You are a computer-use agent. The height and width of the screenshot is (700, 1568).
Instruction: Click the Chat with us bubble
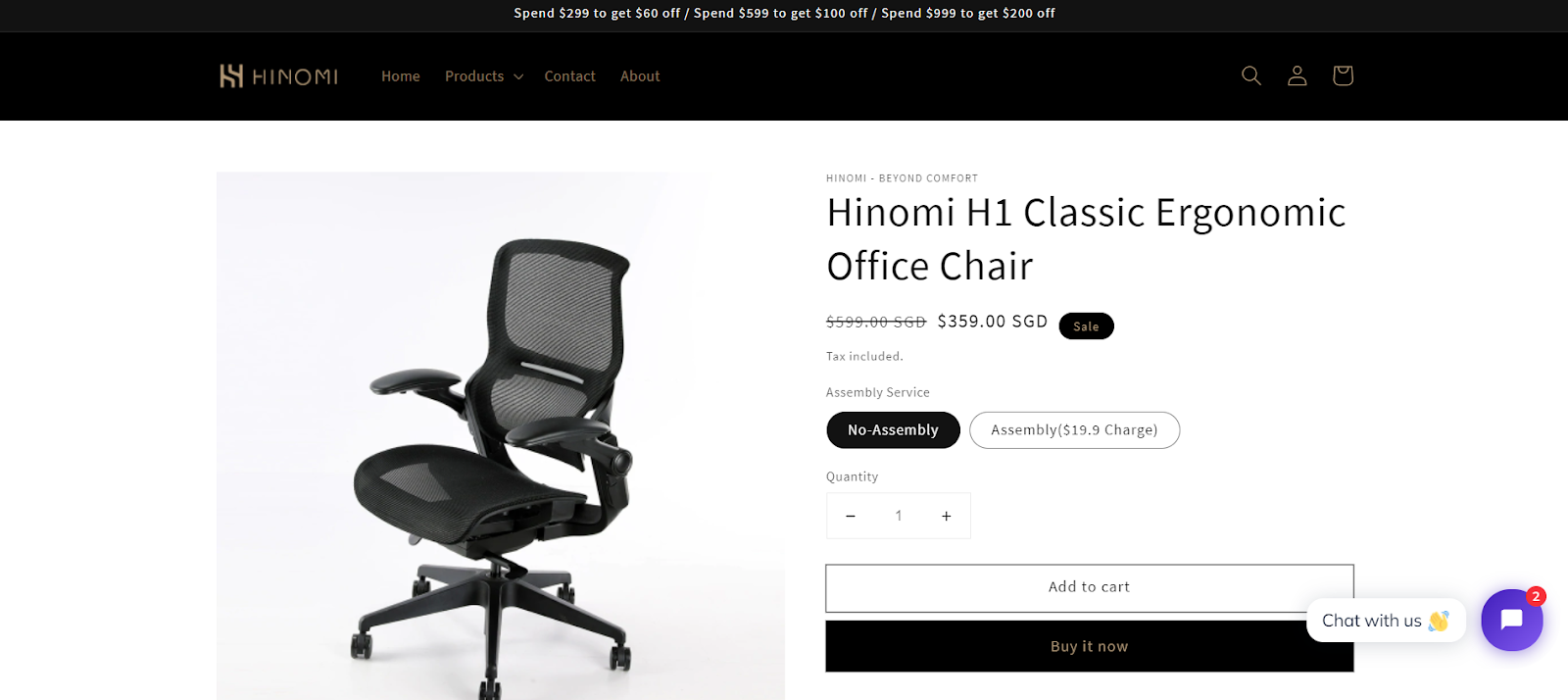[1386, 621]
